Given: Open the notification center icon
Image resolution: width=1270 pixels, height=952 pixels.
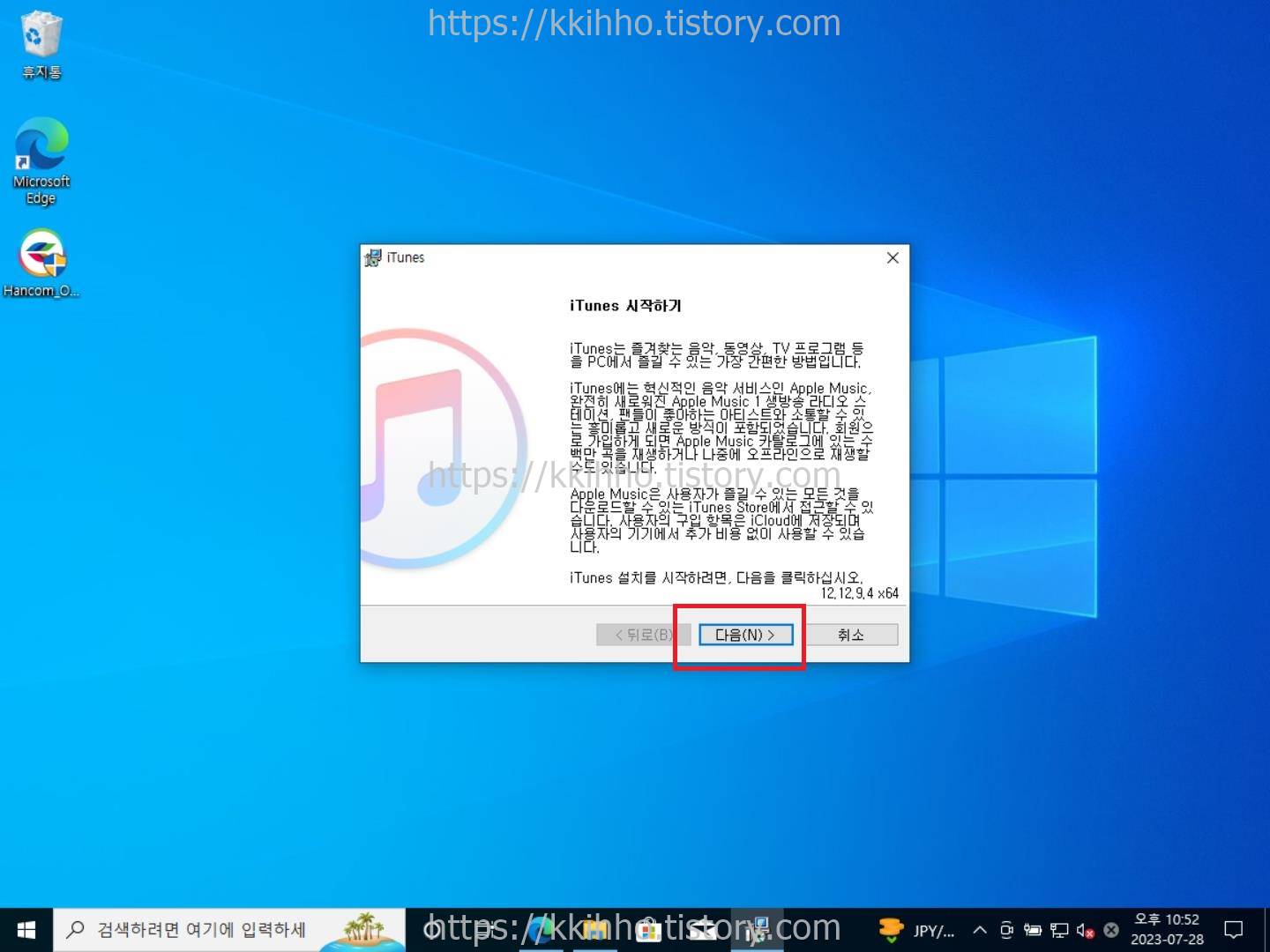Looking at the screenshot, I should coord(1234,930).
